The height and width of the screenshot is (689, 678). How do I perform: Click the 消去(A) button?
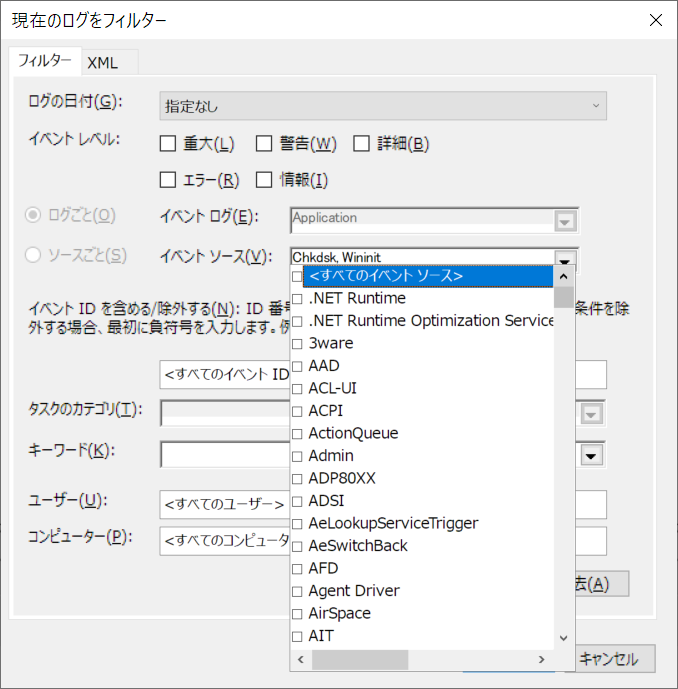coord(602,584)
